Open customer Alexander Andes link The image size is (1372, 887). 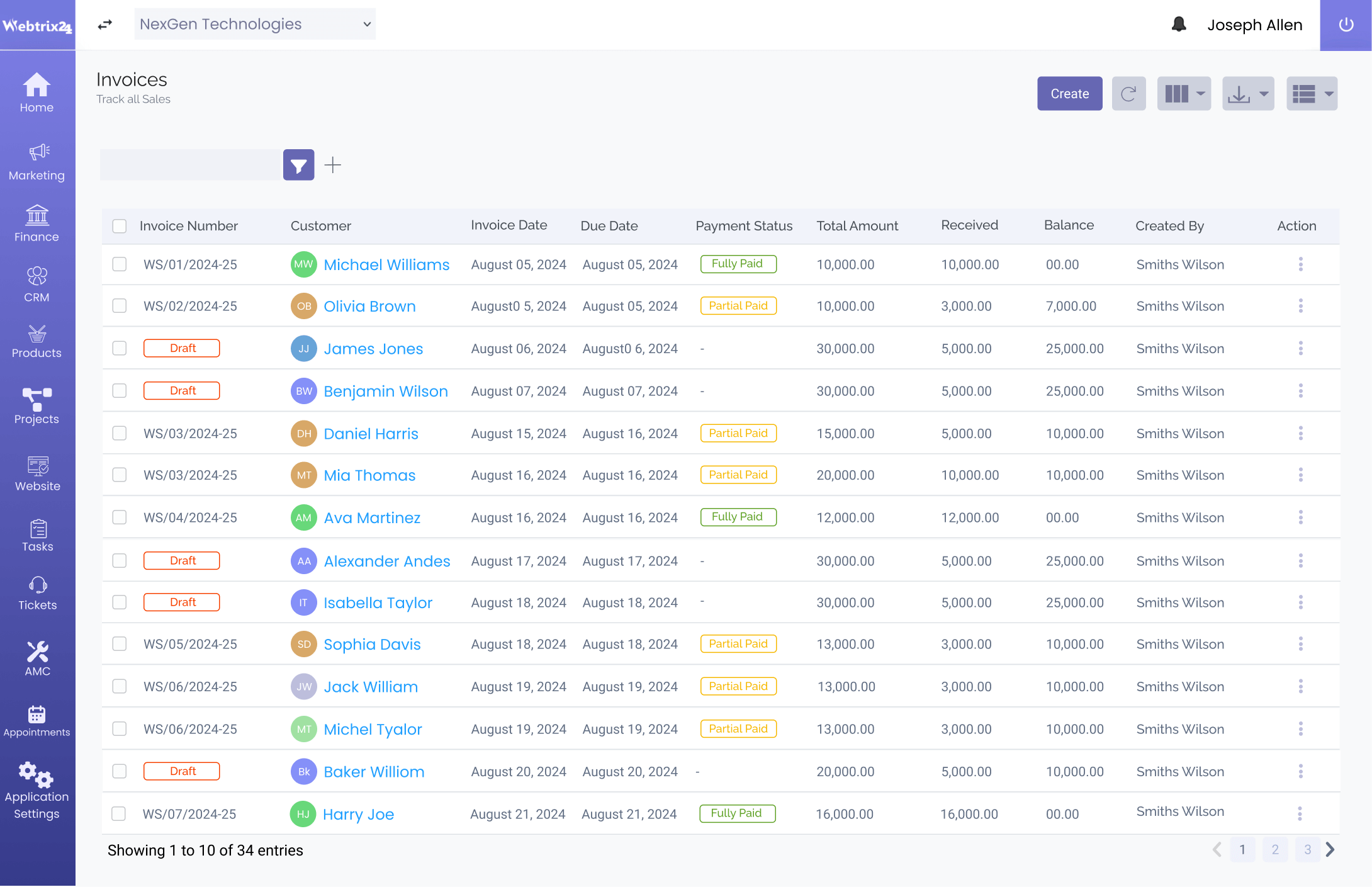387,561
